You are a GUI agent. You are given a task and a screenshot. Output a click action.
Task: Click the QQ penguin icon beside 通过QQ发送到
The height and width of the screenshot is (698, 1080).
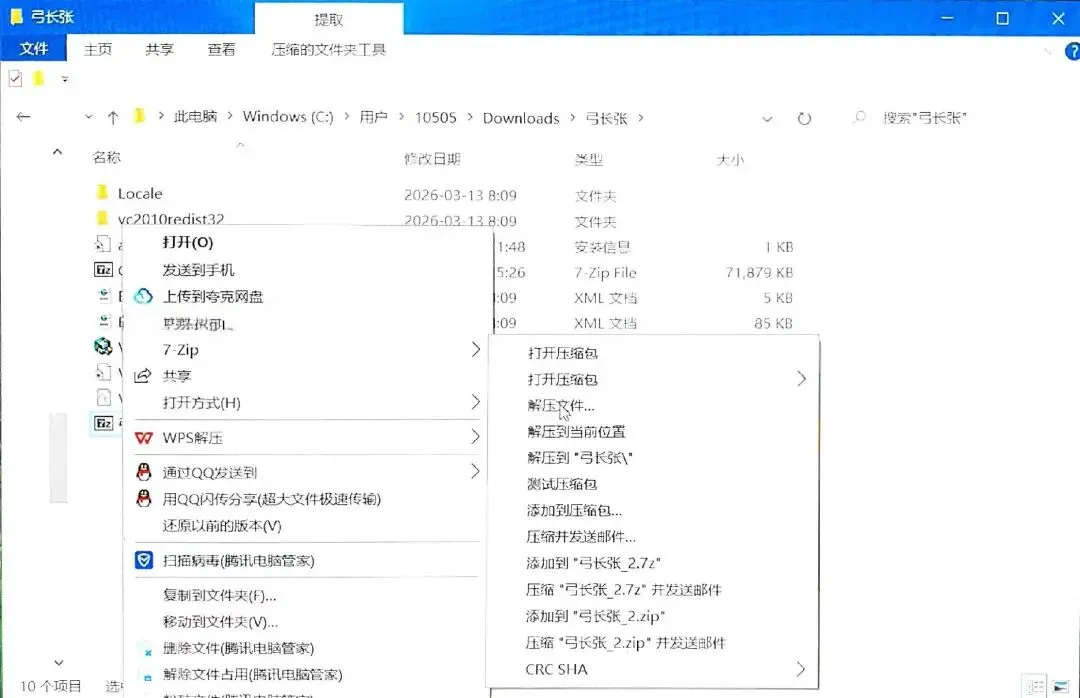click(143, 472)
